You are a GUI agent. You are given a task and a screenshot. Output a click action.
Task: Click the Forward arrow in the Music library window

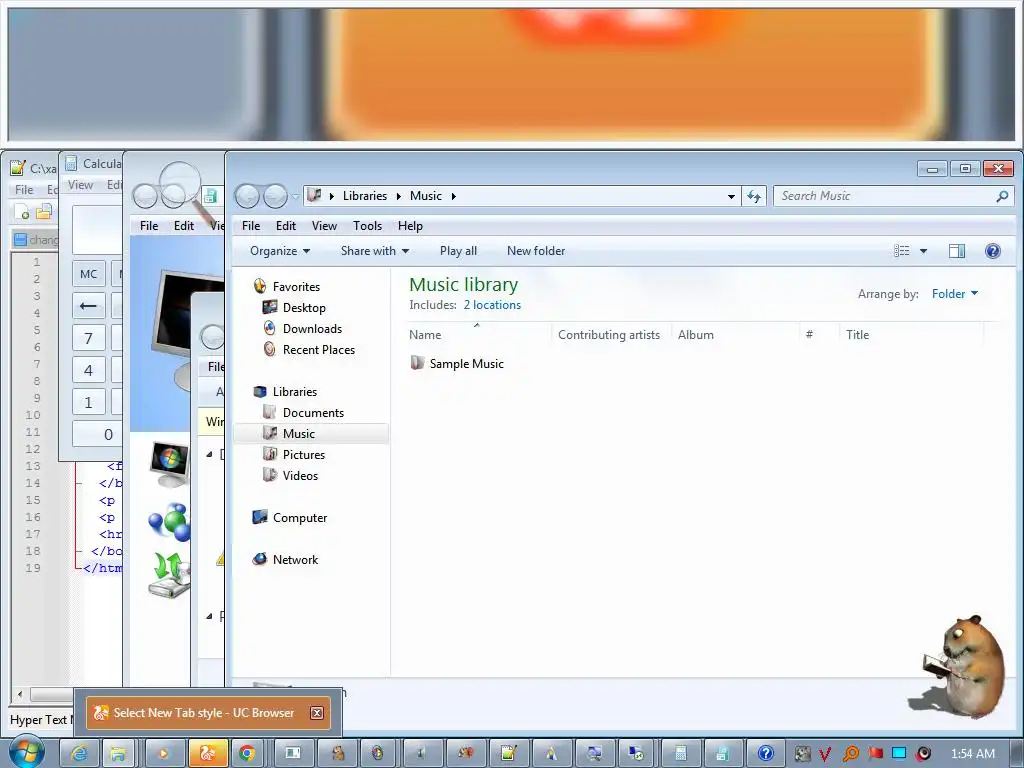coord(275,195)
